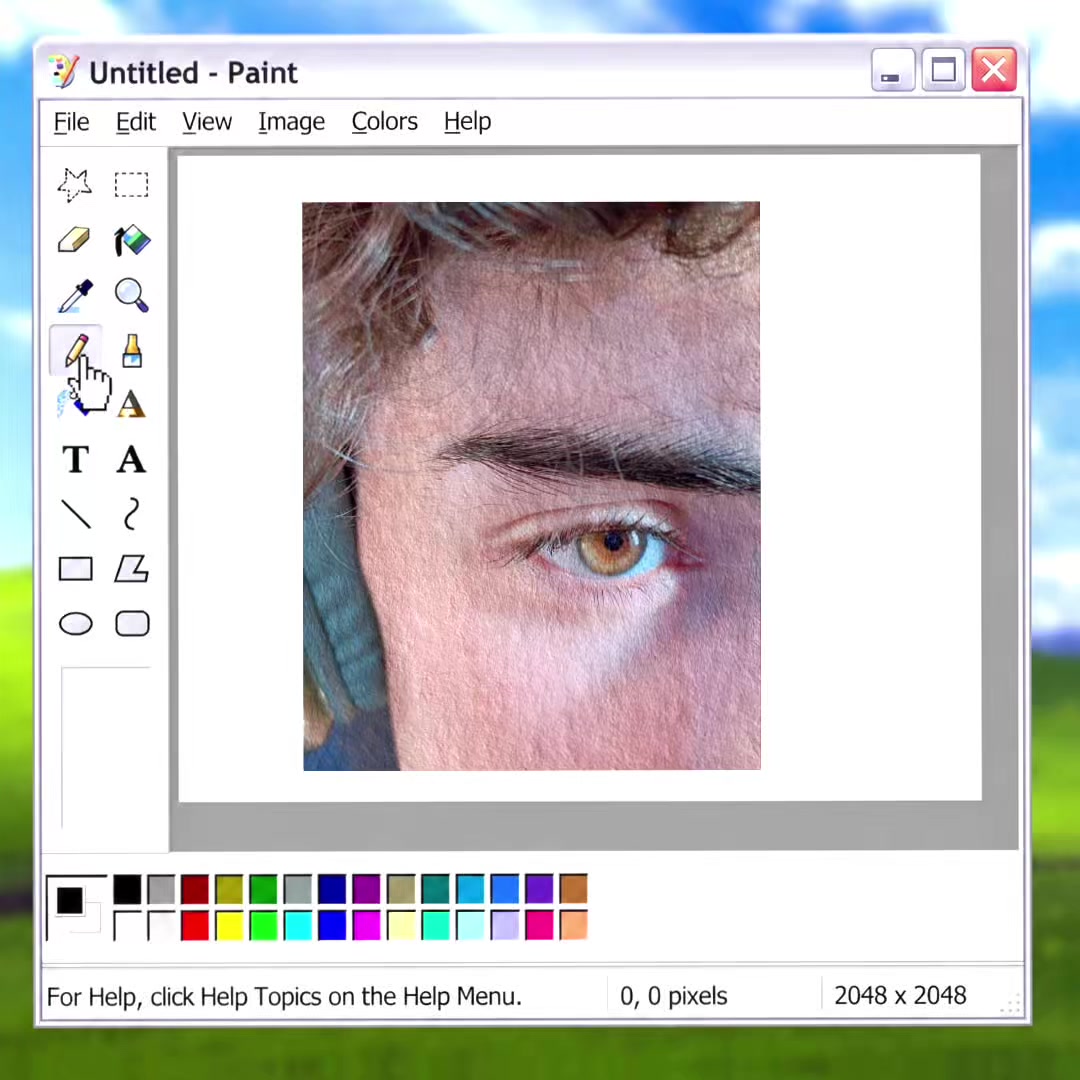Choose the Eraser tool

click(74, 240)
